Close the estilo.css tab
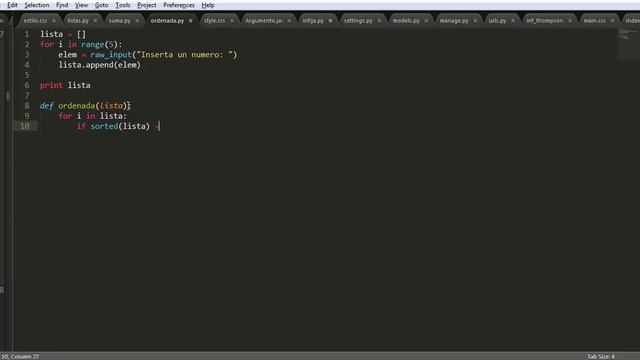Image resolution: width=640 pixels, height=360 pixels. click(x=54, y=20)
